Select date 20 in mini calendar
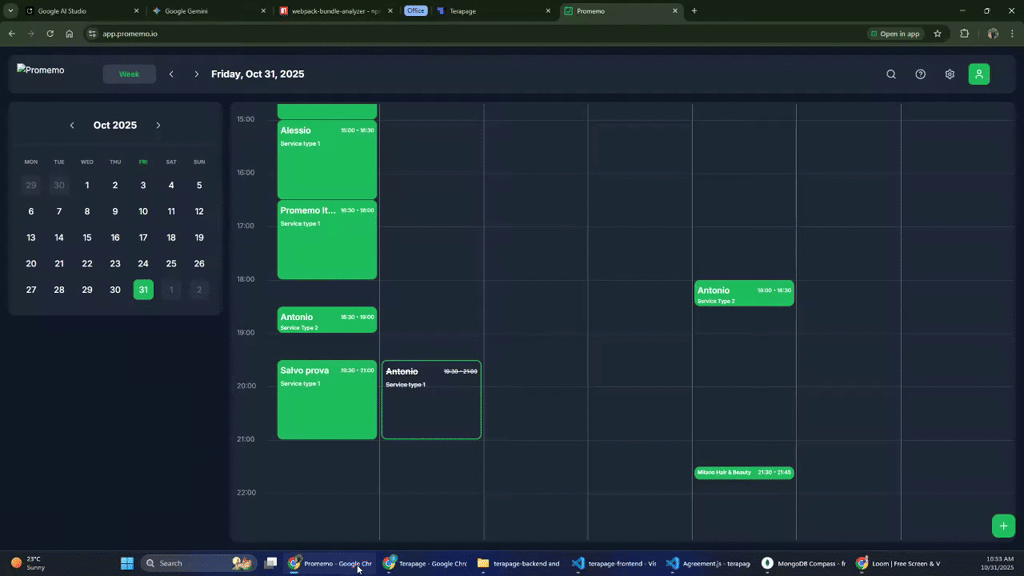Image resolution: width=1024 pixels, height=576 pixels. click(31, 264)
